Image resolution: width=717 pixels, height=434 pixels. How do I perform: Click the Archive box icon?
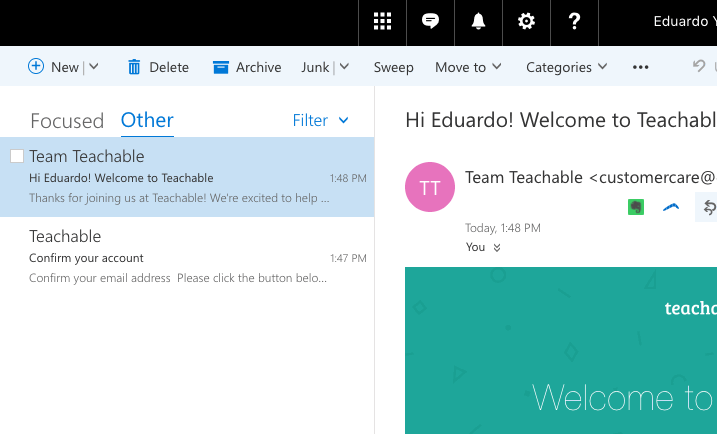[221, 67]
